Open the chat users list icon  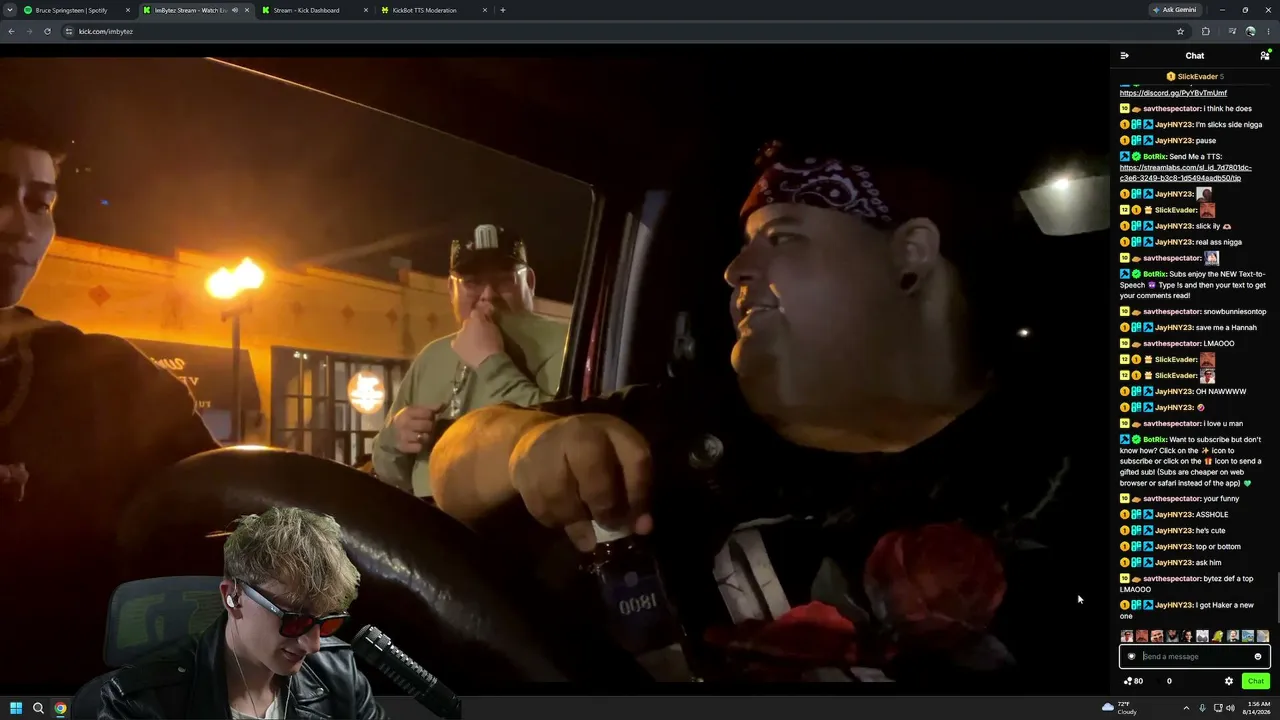[1264, 56]
